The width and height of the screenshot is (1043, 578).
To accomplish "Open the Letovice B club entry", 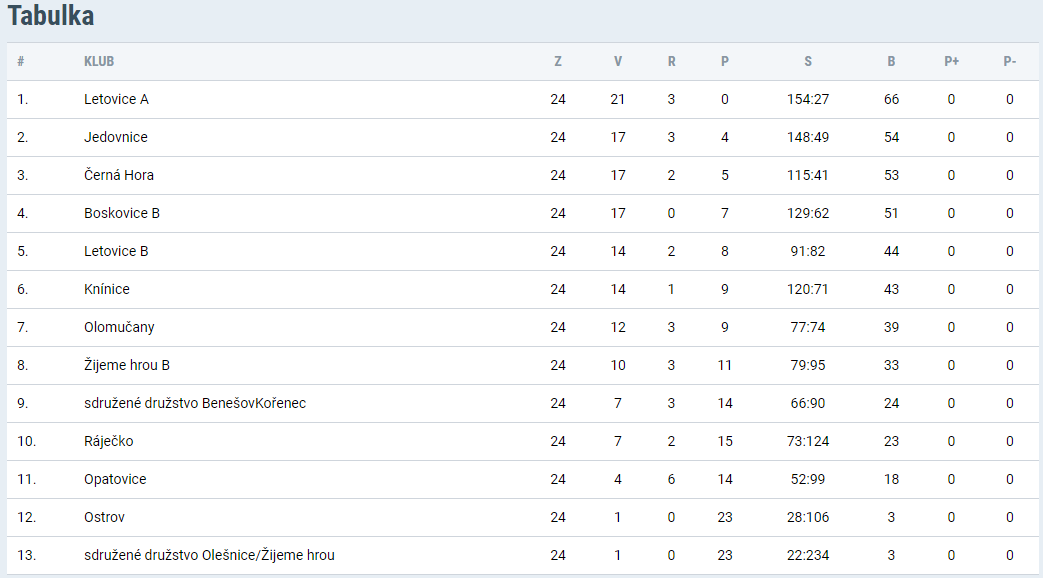I will [x=116, y=251].
